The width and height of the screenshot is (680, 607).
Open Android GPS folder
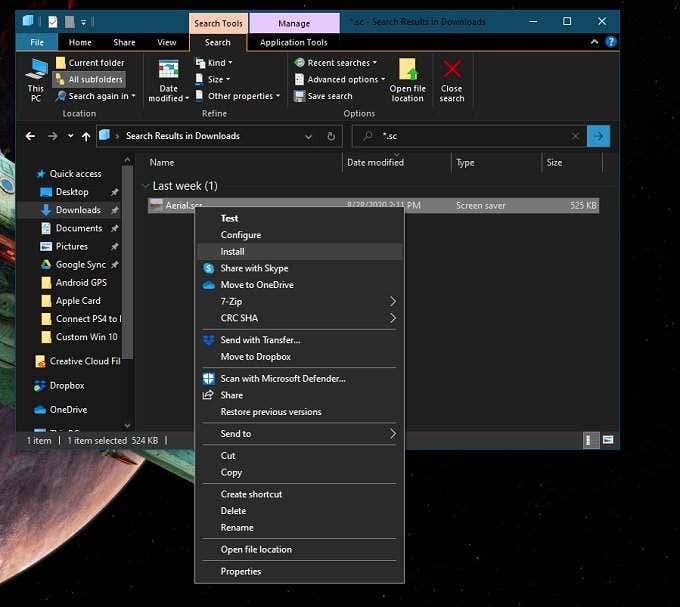click(x=81, y=283)
